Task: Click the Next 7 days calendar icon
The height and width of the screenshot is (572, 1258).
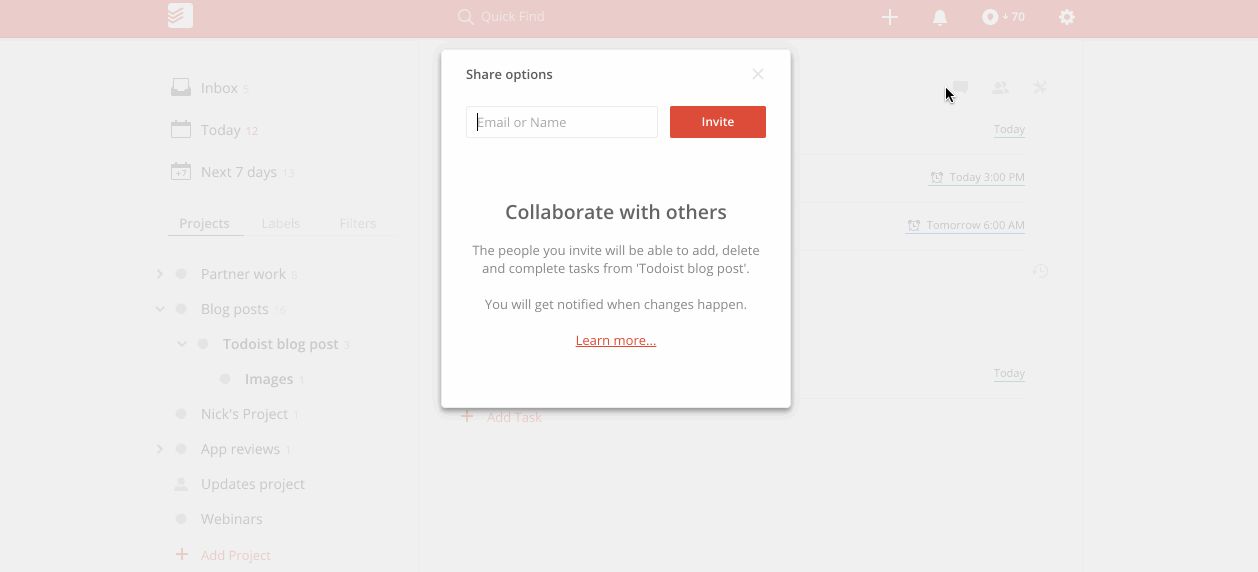Action: [181, 171]
